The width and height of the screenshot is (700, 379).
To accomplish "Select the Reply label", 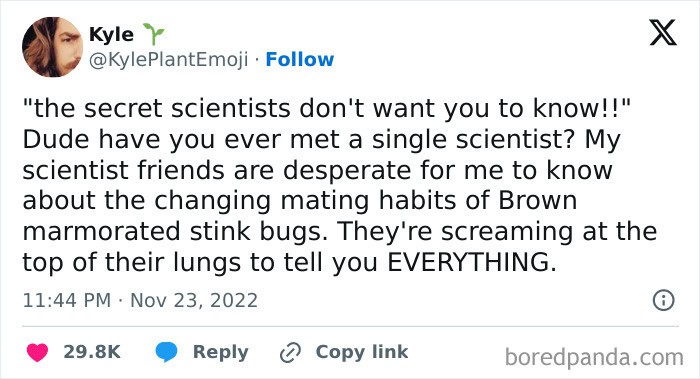I will pyautogui.click(x=221, y=352).
